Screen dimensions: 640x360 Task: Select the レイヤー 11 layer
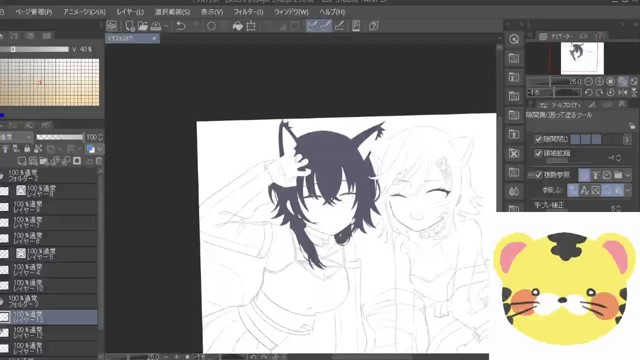coord(49,348)
